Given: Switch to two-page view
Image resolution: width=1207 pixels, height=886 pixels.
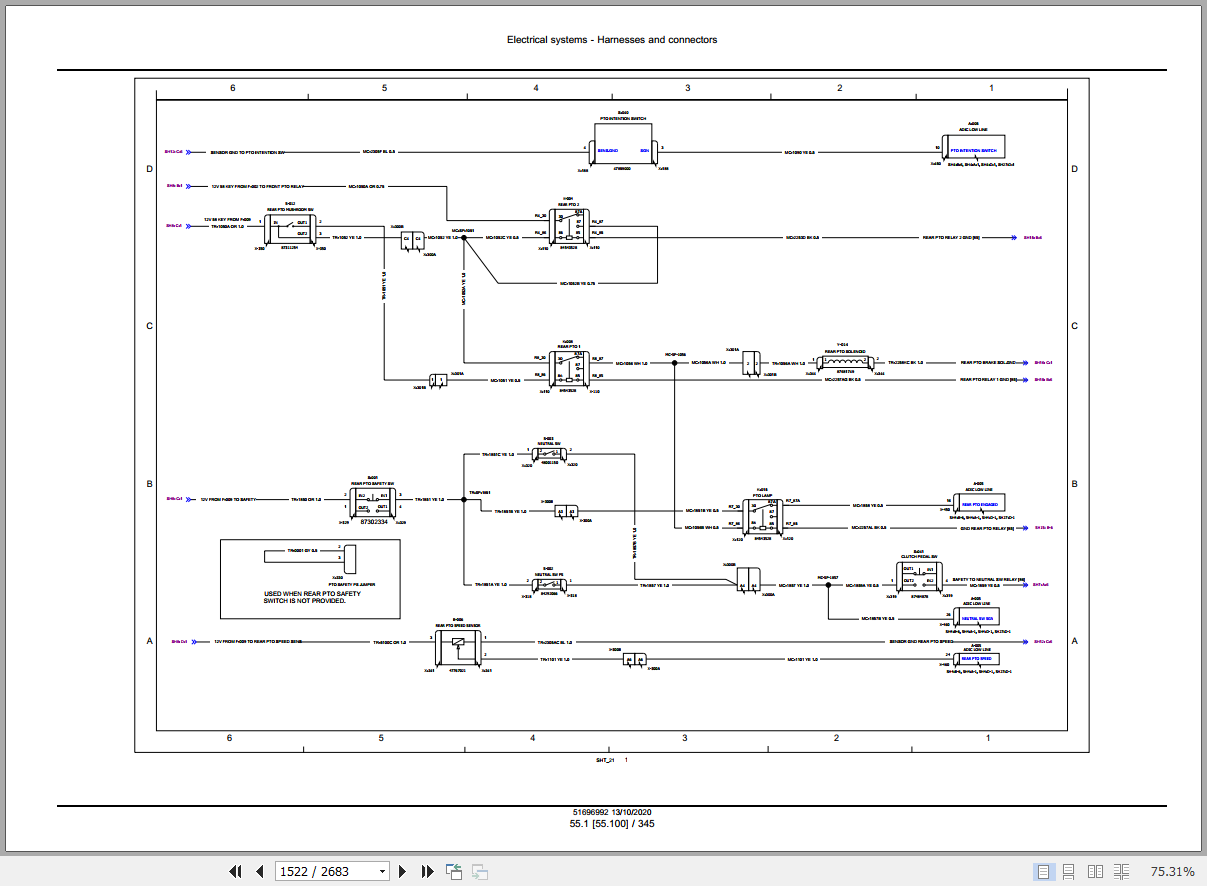Looking at the screenshot, I should [x=1095, y=871].
